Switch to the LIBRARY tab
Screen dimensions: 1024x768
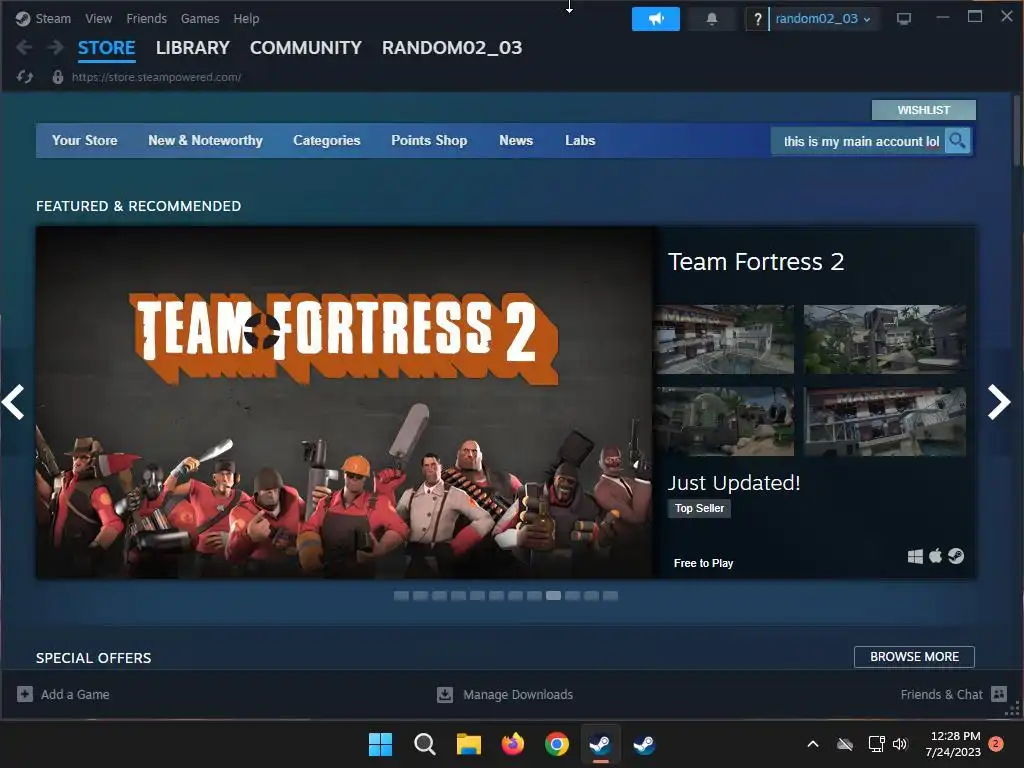[x=193, y=48]
